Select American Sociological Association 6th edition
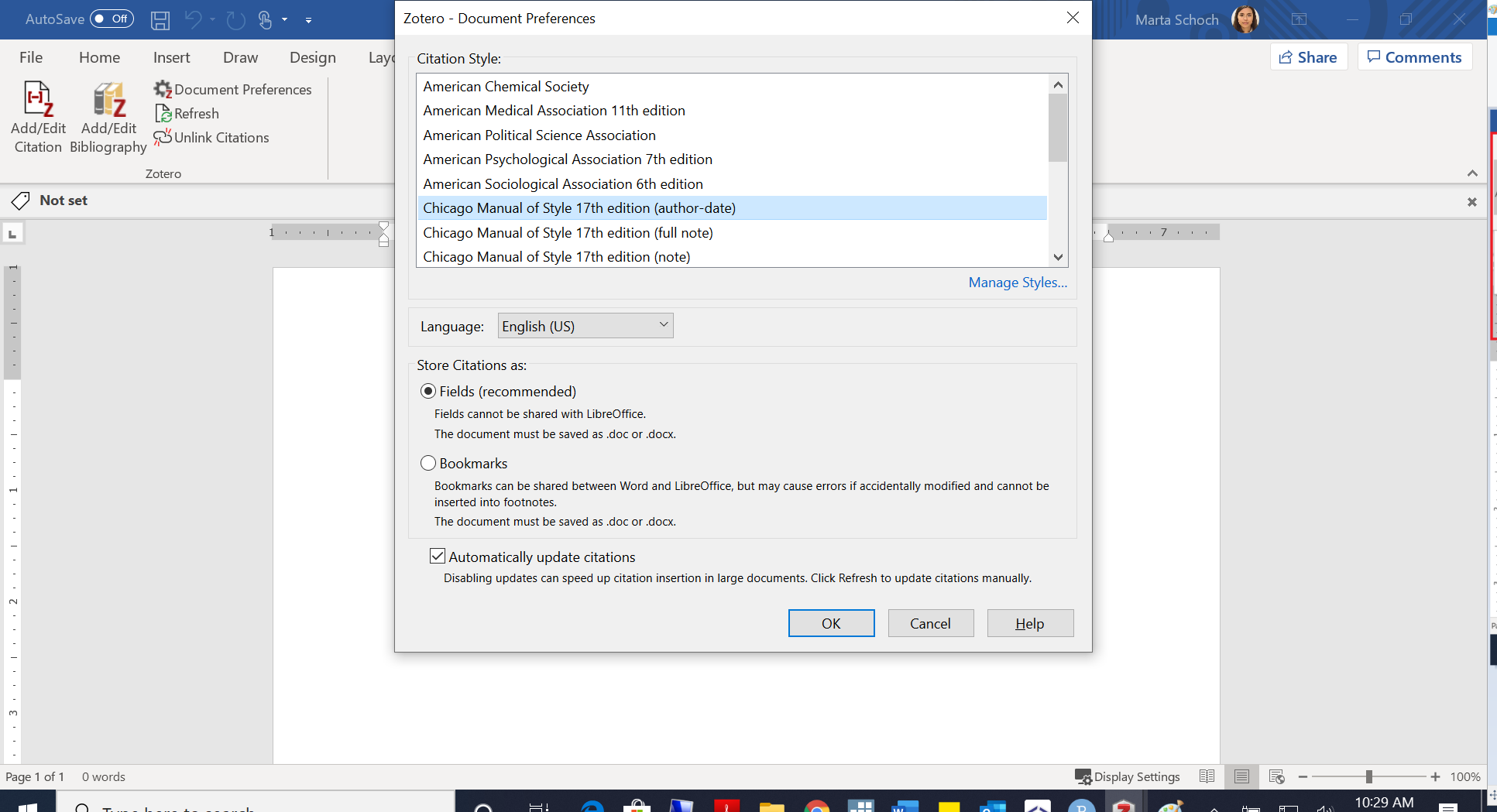The height and width of the screenshot is (812, 1497). (732, 184)
